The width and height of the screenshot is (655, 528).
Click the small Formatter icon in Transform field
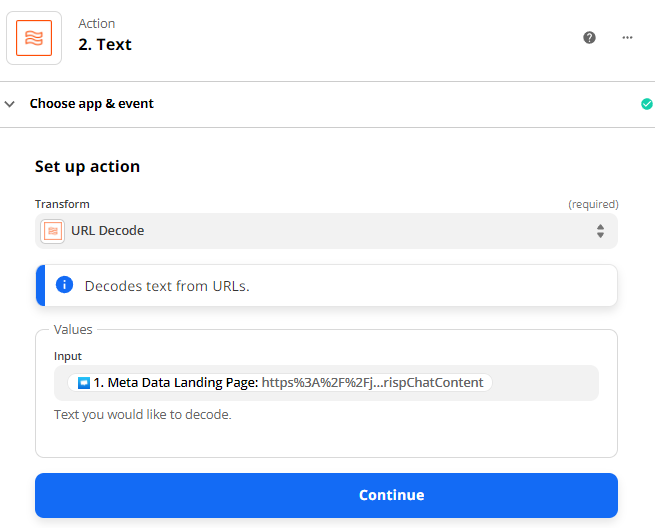(x=53, y=231)
